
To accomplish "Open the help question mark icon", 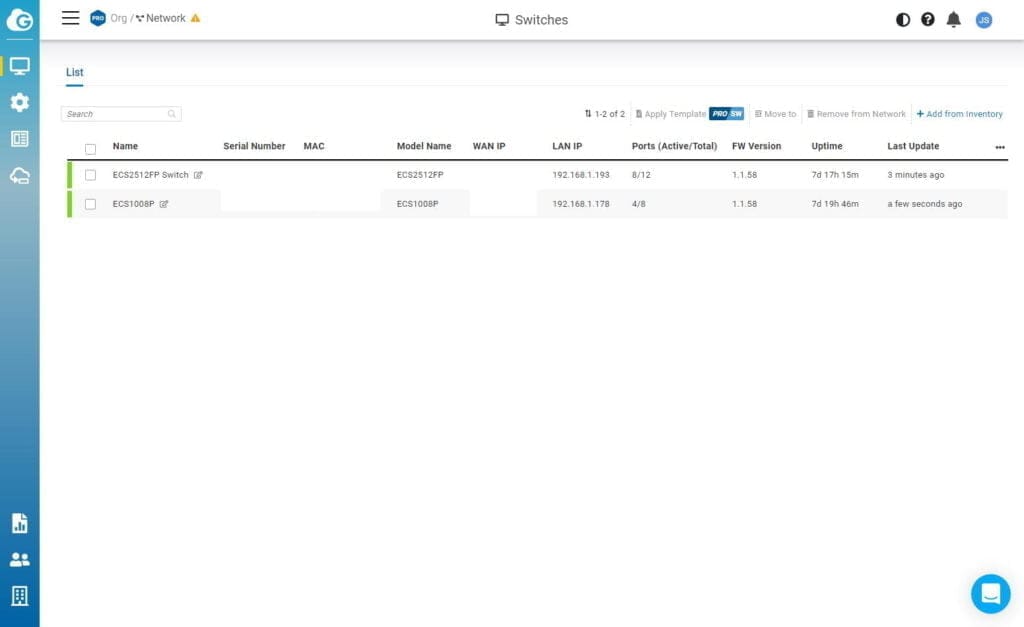I will point(928,19).
